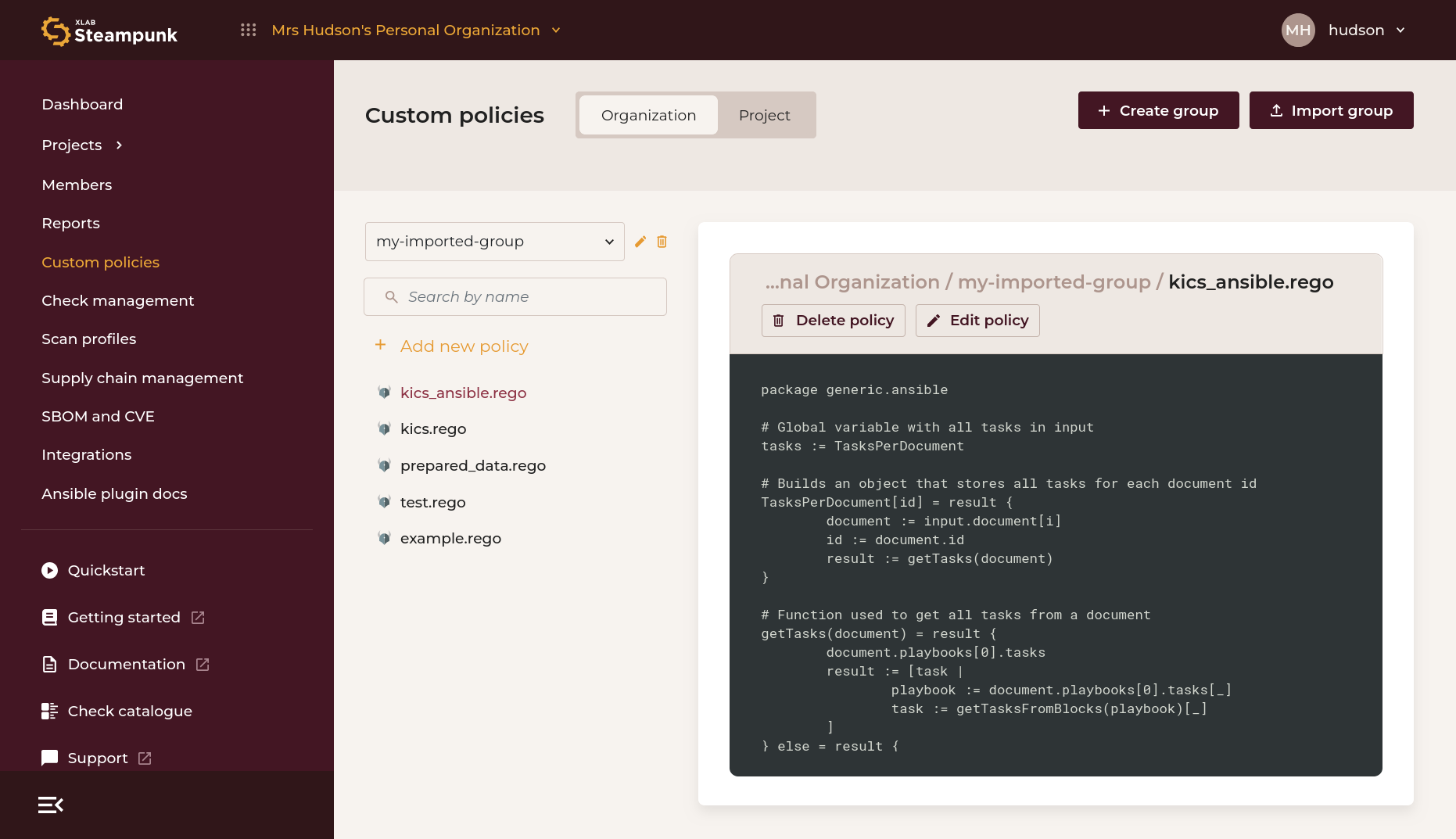Screen dimensions: 1456x839
Task: Click Mrs Hudson's Personal Organization name
Action: [x=406, y=30]
